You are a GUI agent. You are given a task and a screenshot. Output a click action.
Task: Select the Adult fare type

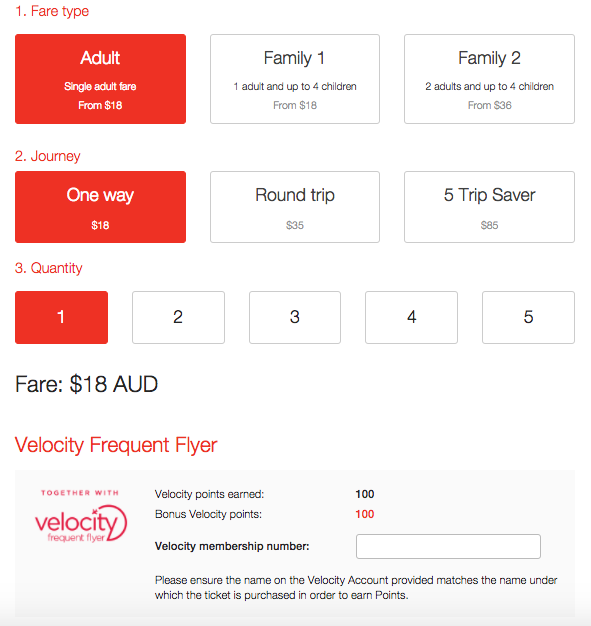click(x=100, y=79)
